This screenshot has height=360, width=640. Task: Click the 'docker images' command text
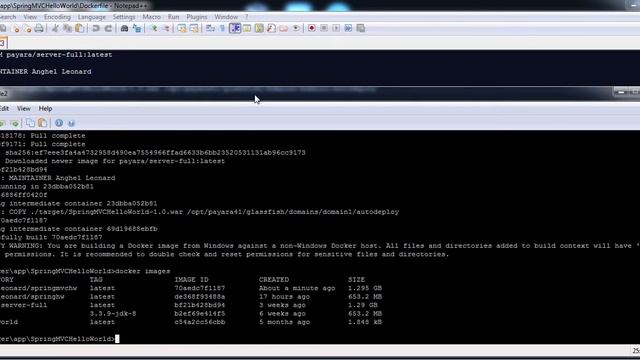click(x=143, y=271)
